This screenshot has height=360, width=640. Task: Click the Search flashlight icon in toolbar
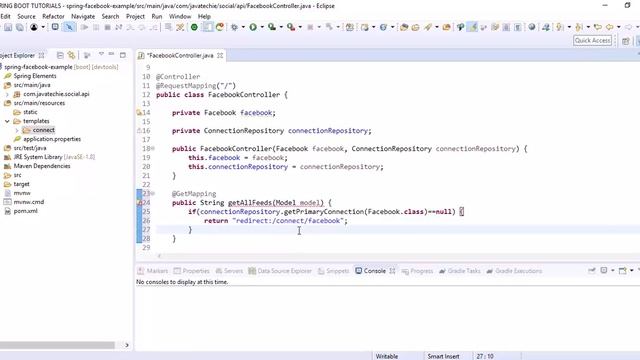click(x=428, y=27)
